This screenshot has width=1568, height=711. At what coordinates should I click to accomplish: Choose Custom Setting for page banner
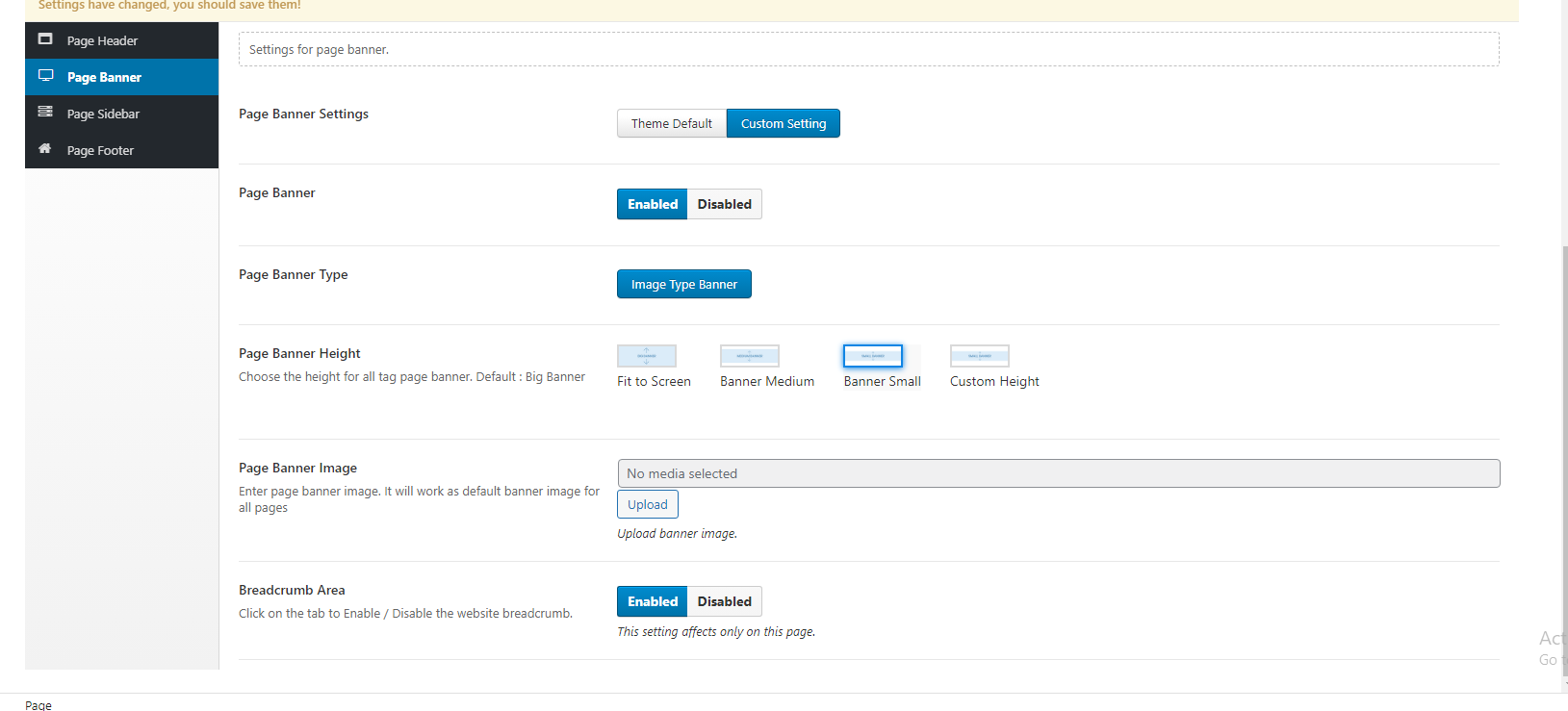click(783, 123)
